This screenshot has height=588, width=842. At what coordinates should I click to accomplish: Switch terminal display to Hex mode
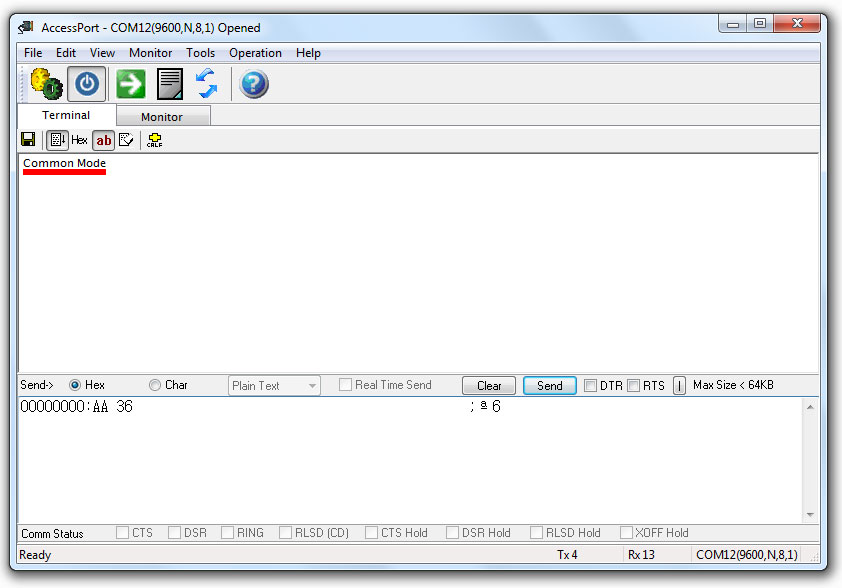tap(79, 140)
